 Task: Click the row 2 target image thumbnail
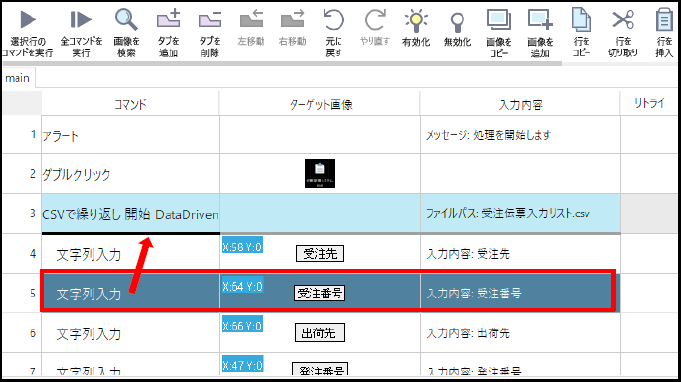(x=320, y=174)
